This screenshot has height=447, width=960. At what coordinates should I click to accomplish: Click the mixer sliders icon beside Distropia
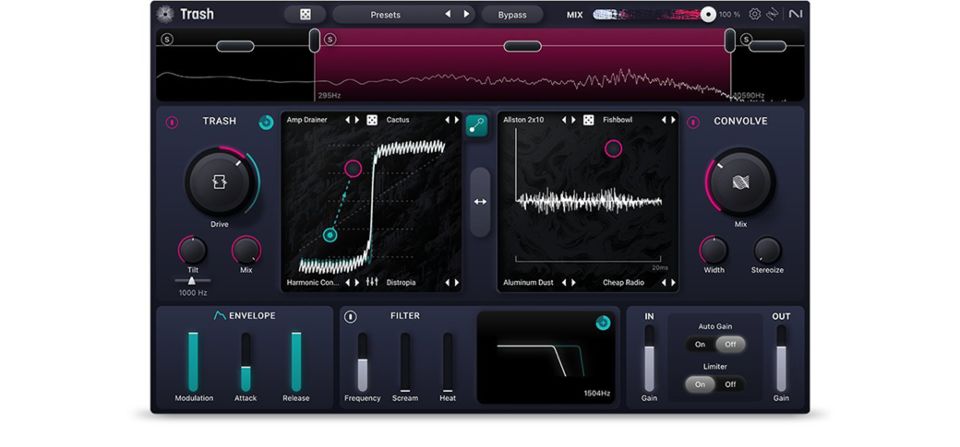tap(372, 283)
